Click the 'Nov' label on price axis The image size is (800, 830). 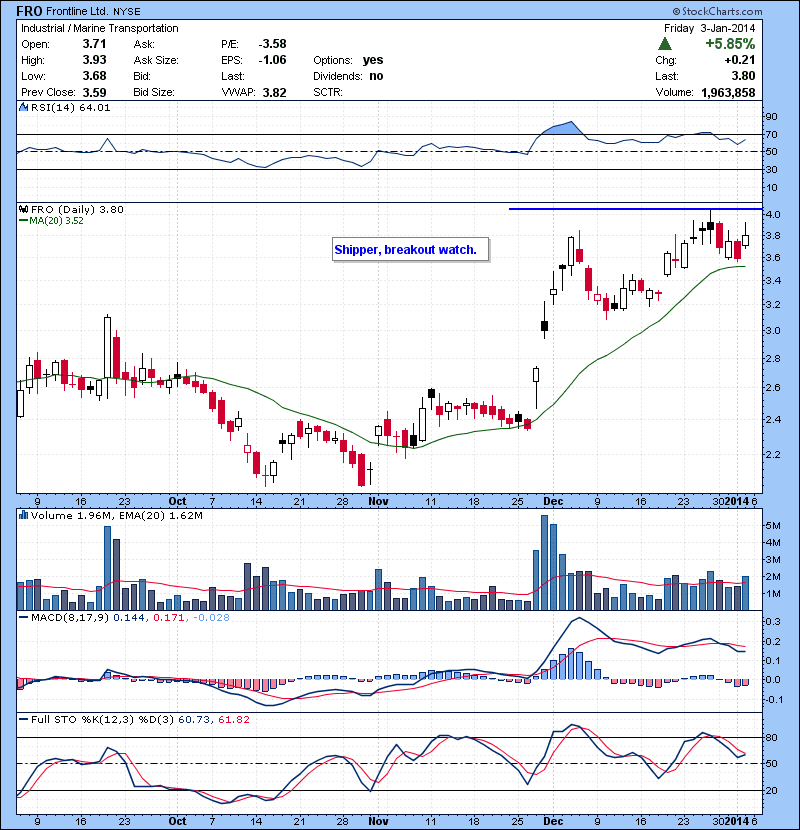(378, 501)
